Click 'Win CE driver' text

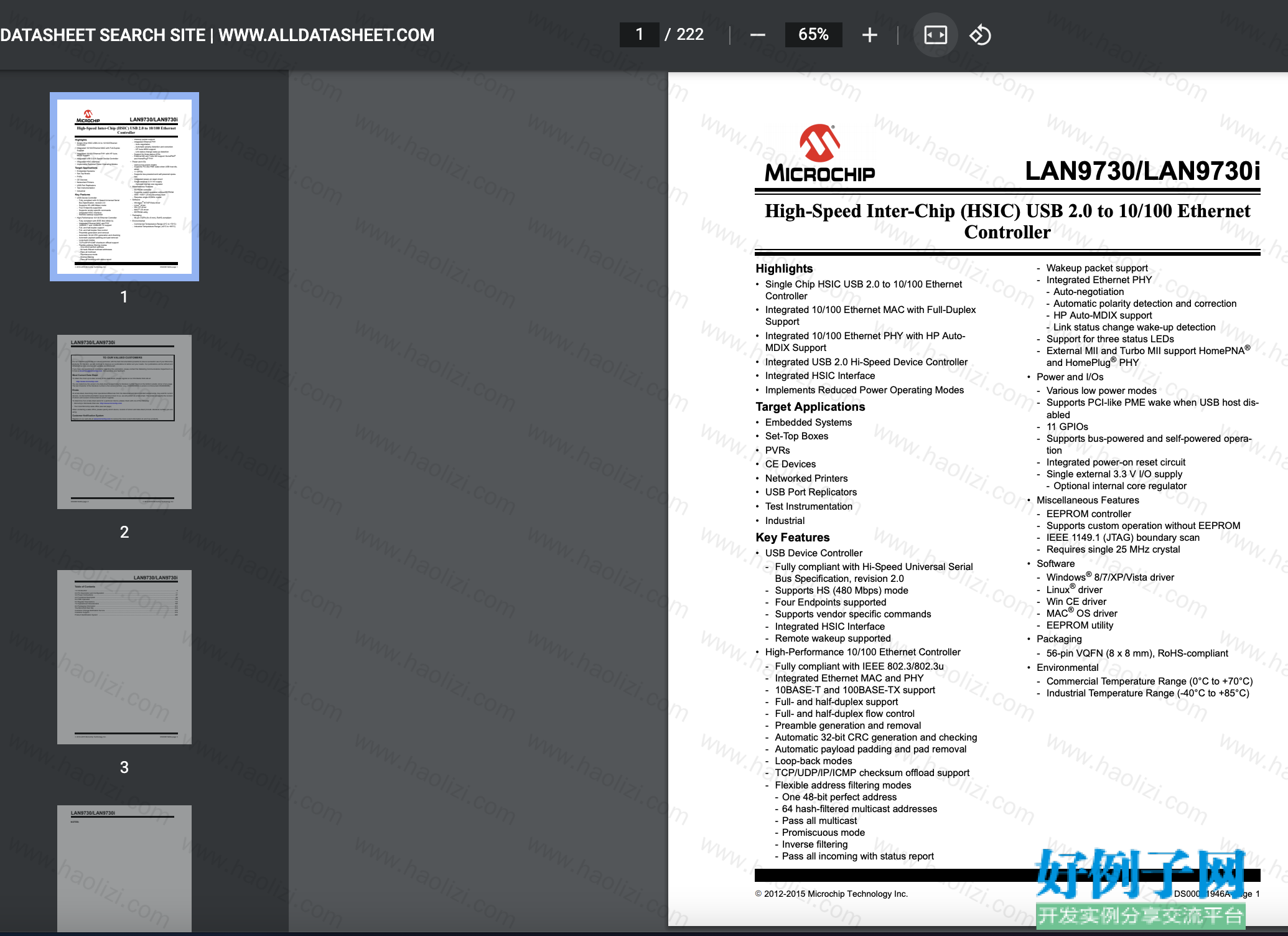click(1076, 601)
